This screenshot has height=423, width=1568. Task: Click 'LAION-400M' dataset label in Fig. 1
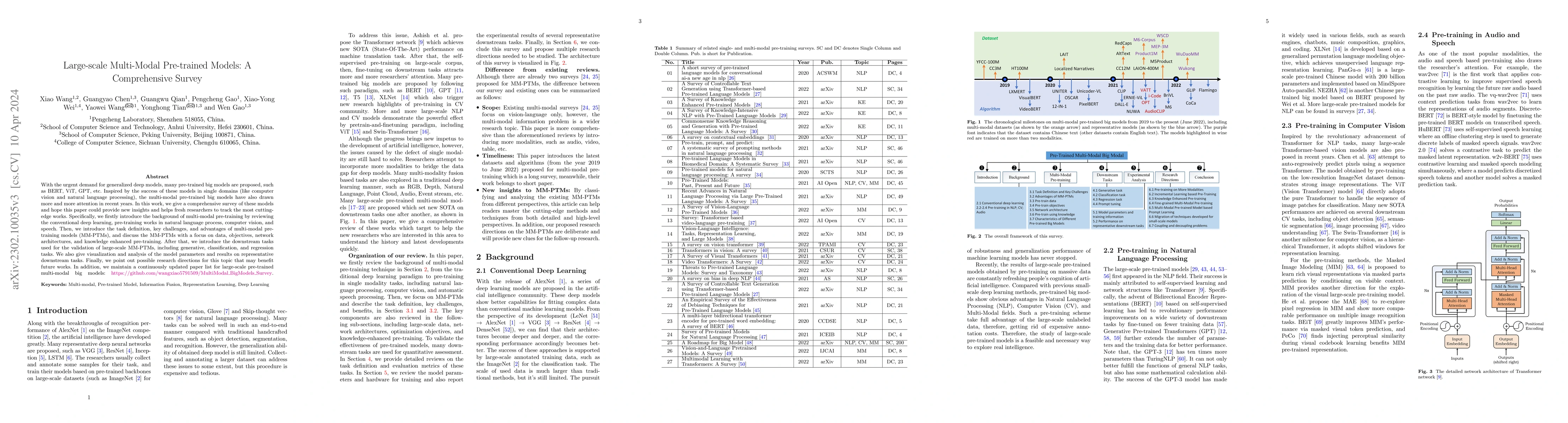click(1146, 68)
